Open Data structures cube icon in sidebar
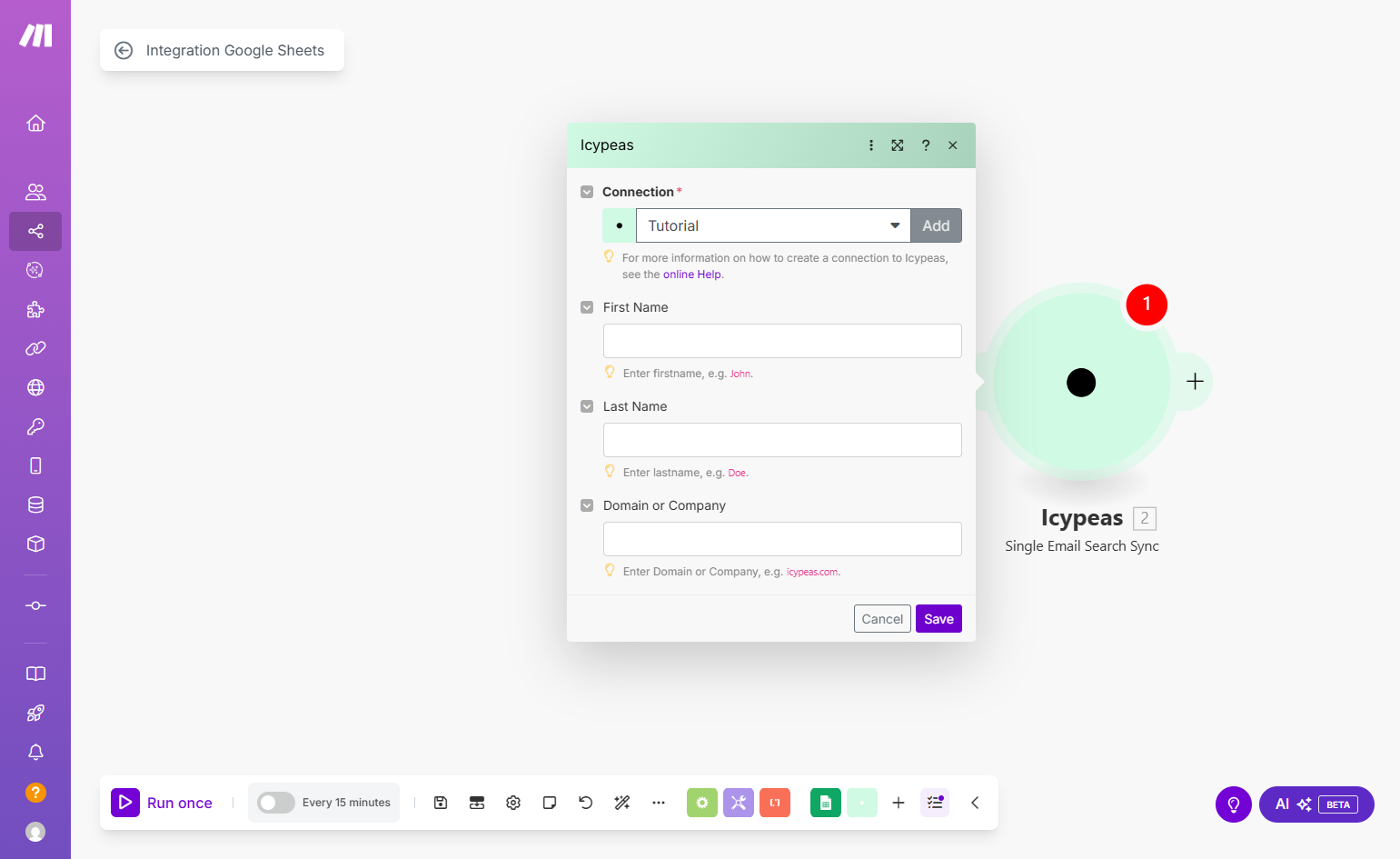Image resolution: width=1400 pixels, height=859 pixels. (x=35, y=544)
